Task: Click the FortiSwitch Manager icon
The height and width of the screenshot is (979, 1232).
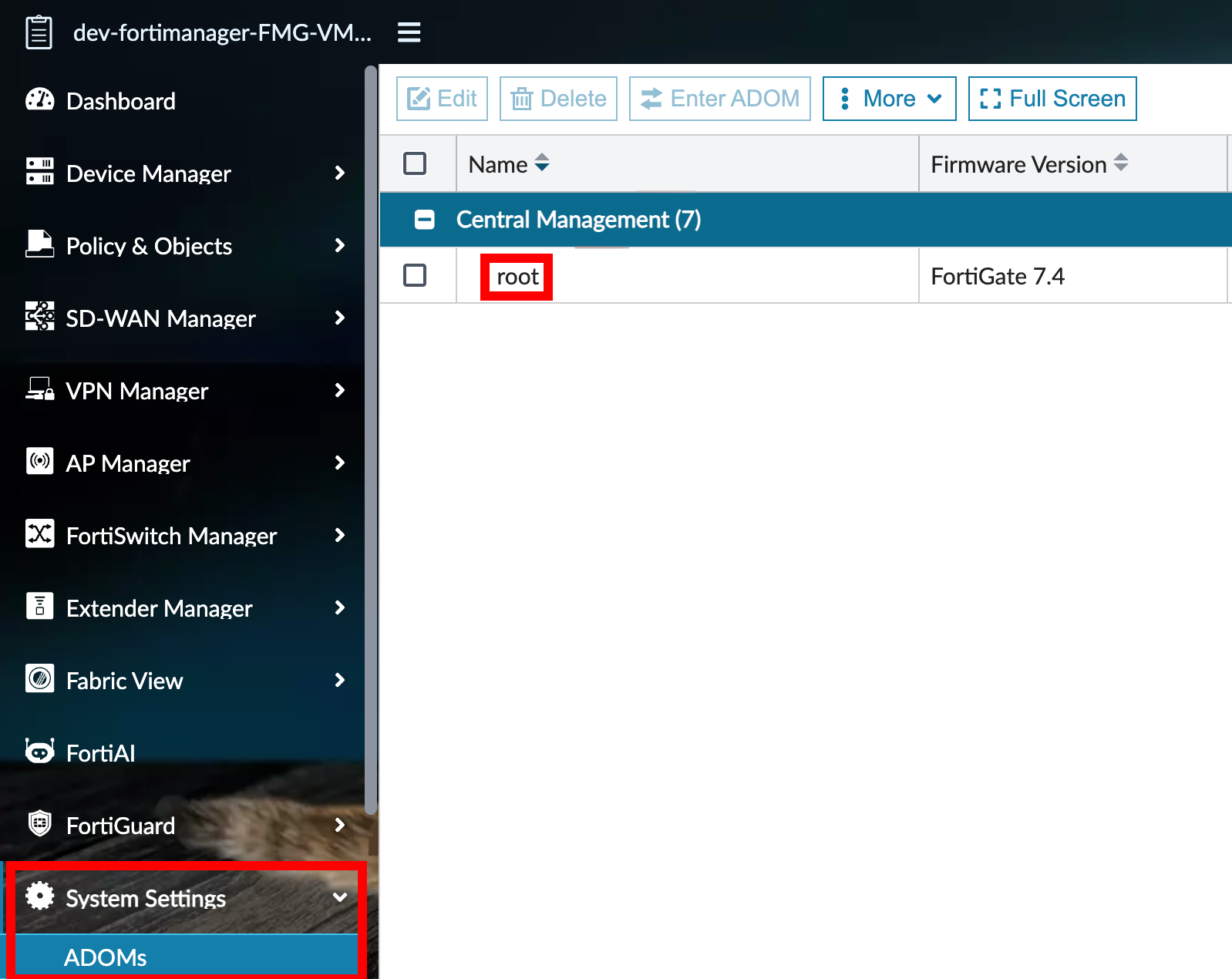Action: pos(39,533)
